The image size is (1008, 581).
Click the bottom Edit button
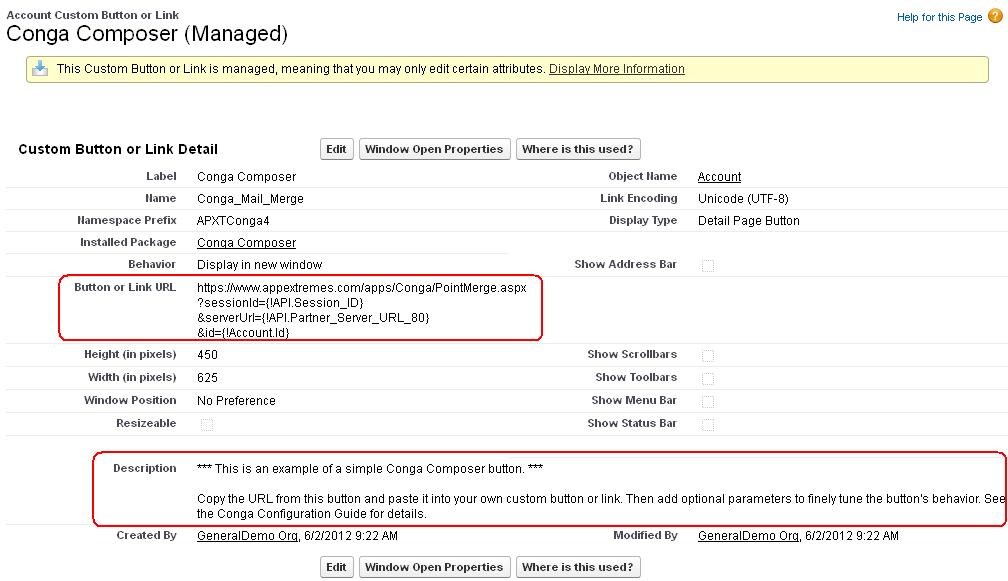point(336,566)
